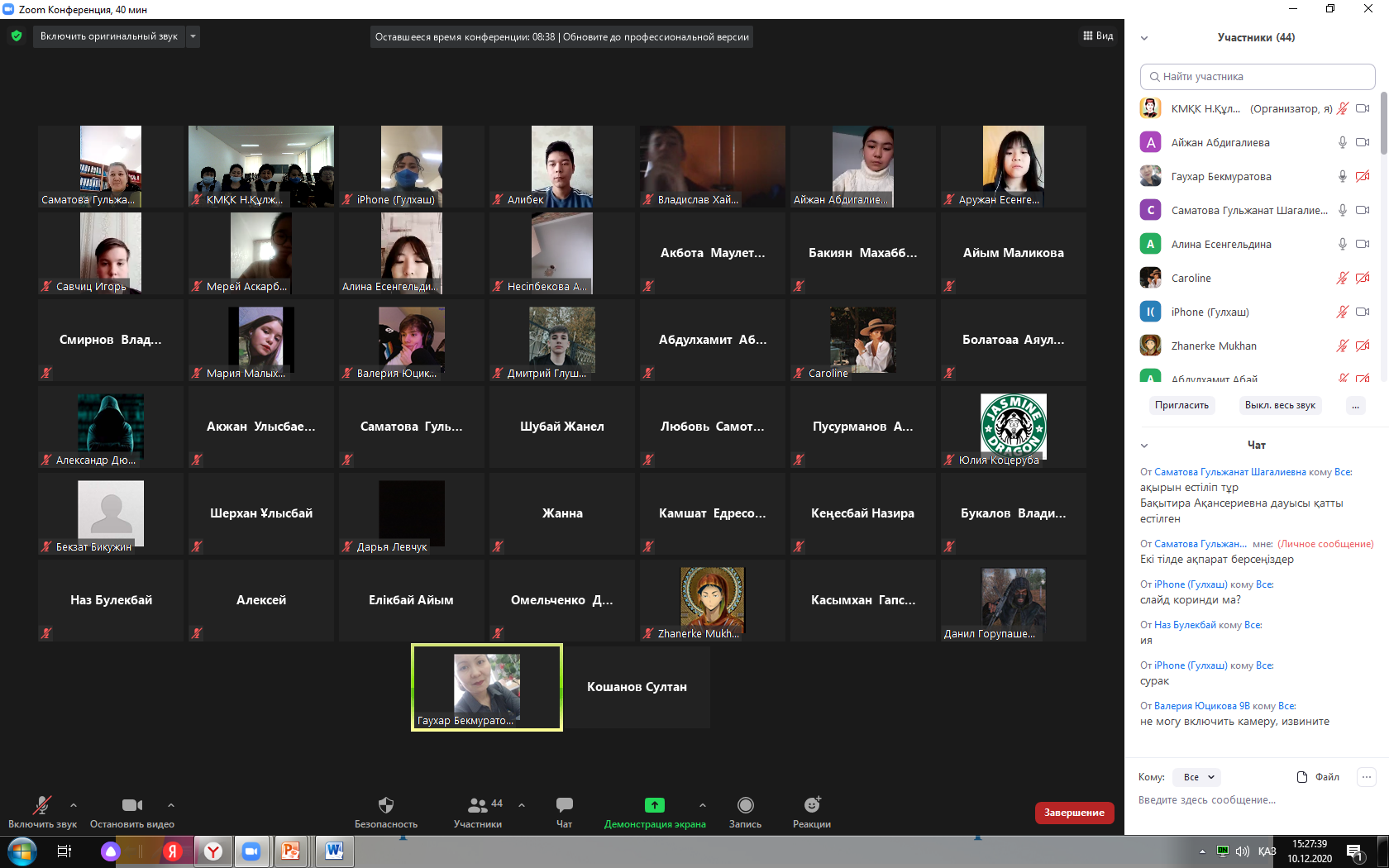Open the Chat bubble icon
The width and height of the screenshot is (1389, 868).
point(564,805)
